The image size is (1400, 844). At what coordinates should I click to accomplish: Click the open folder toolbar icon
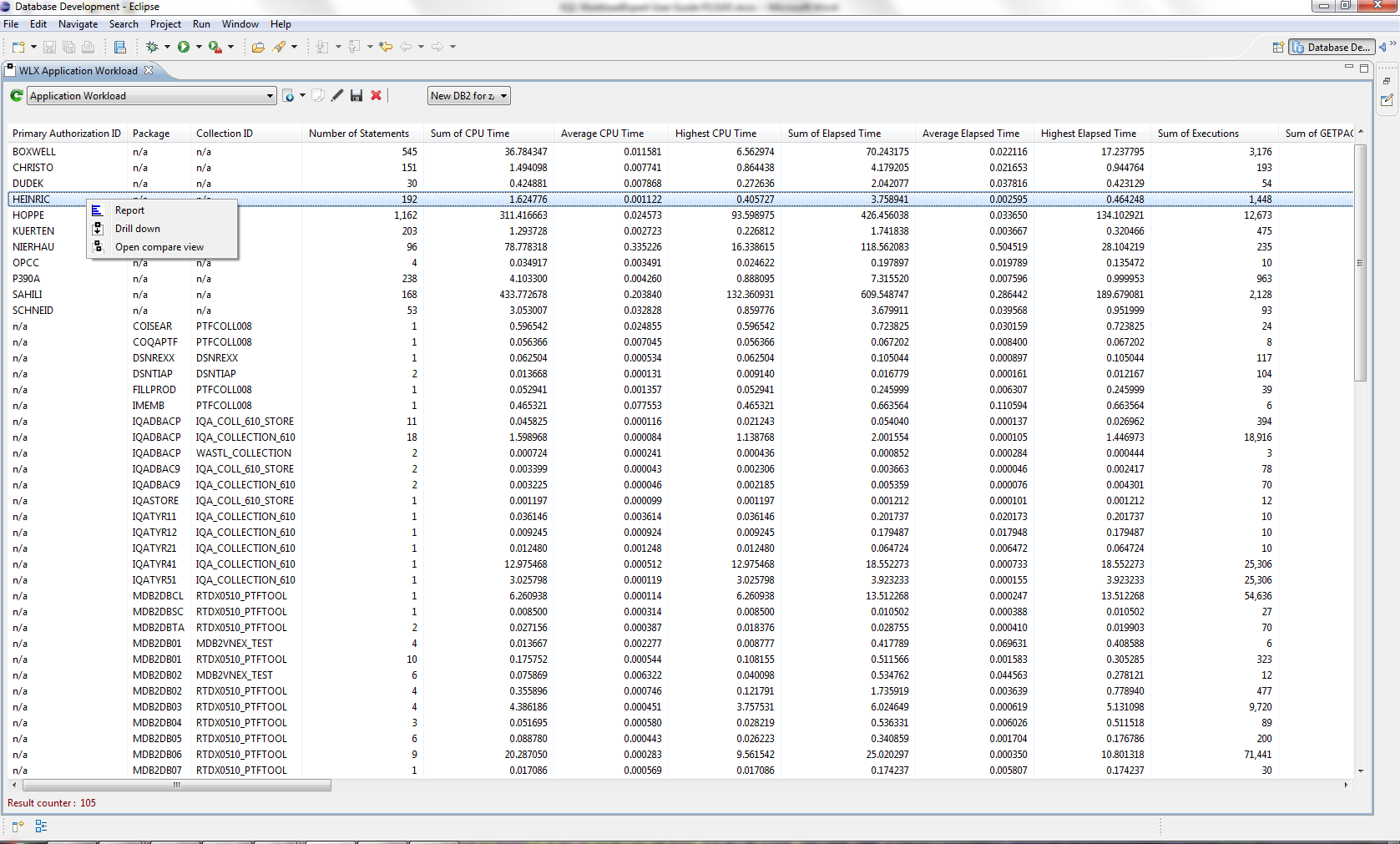click(x=258, y=47)
